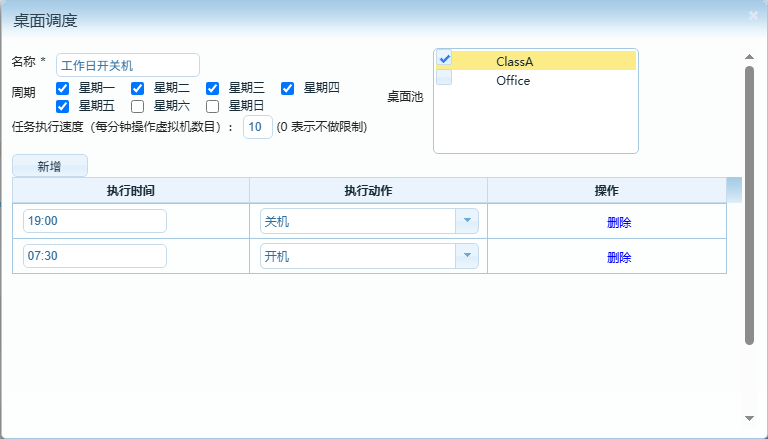
Task: Delete the 07:30 开机 row
Action: pos(619,258)
